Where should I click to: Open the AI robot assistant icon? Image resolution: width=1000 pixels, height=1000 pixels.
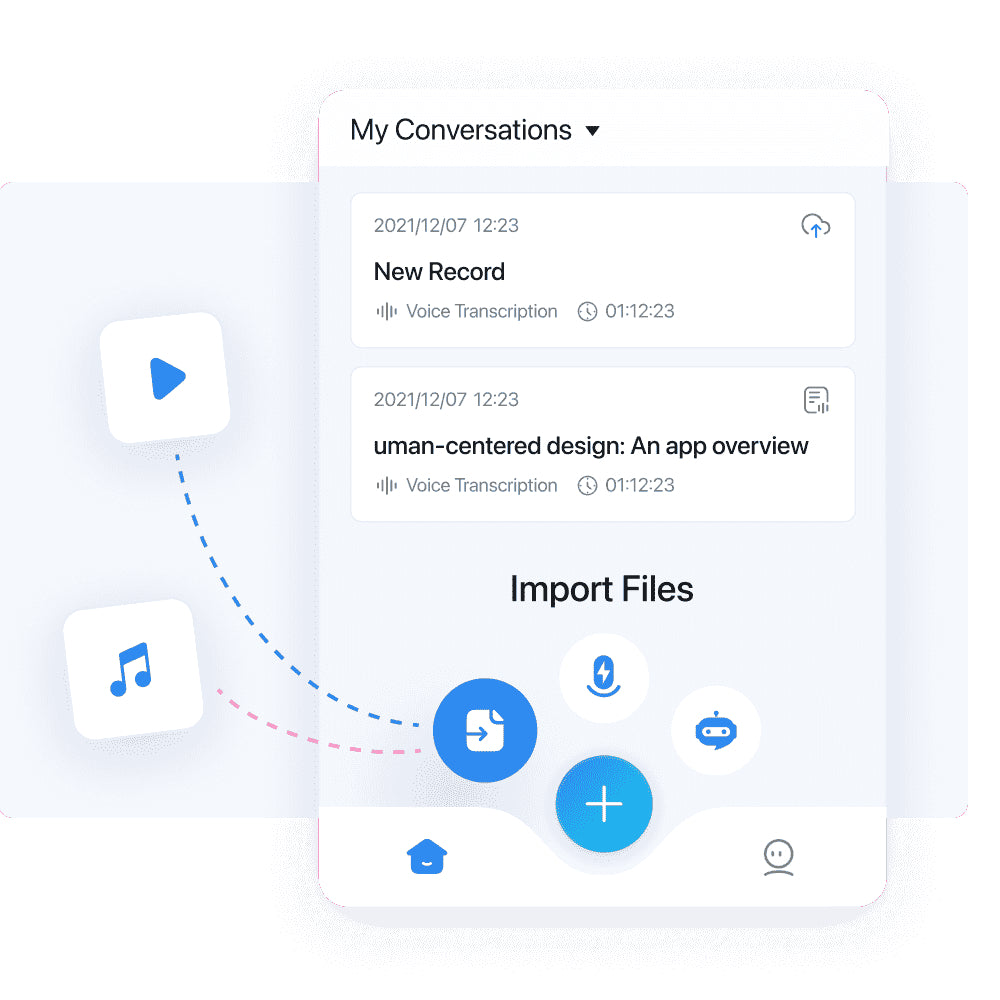(716, 730)
